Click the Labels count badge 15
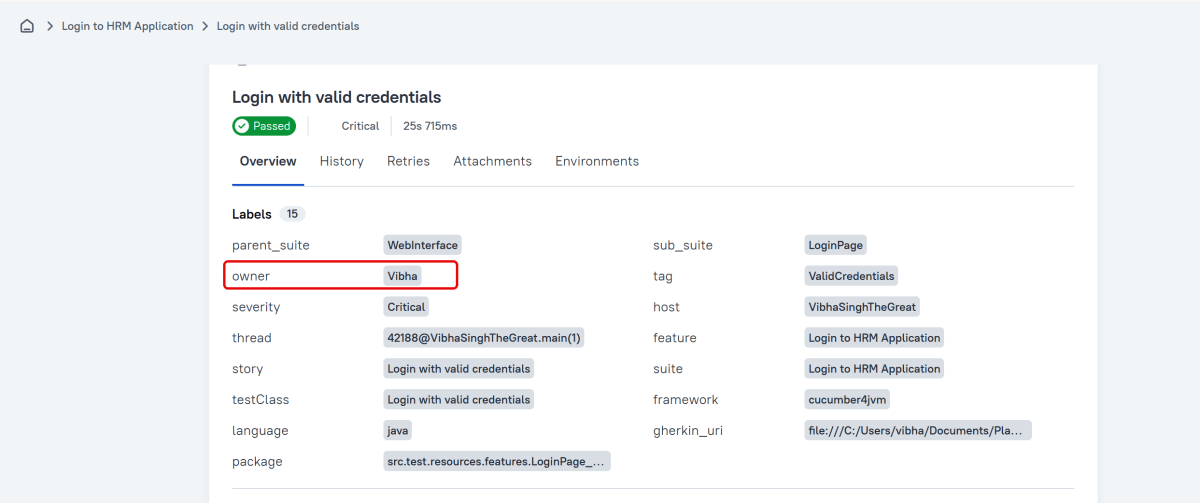 pos(292,214)
